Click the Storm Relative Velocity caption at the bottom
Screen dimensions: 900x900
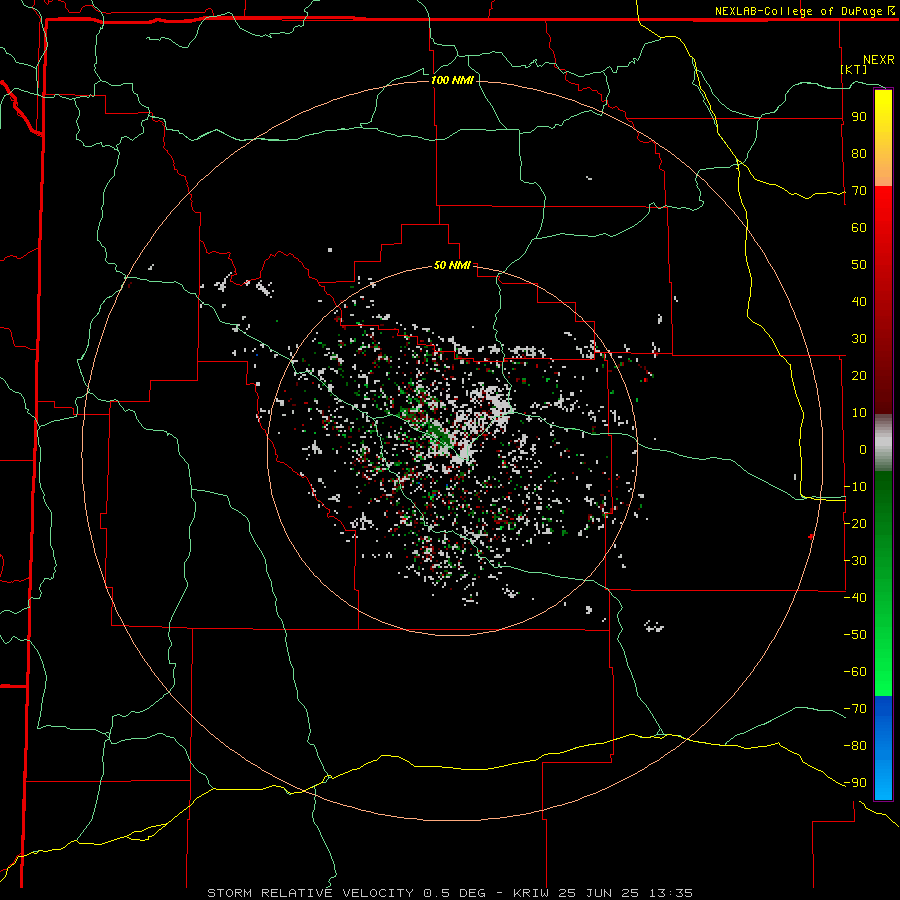450,893
